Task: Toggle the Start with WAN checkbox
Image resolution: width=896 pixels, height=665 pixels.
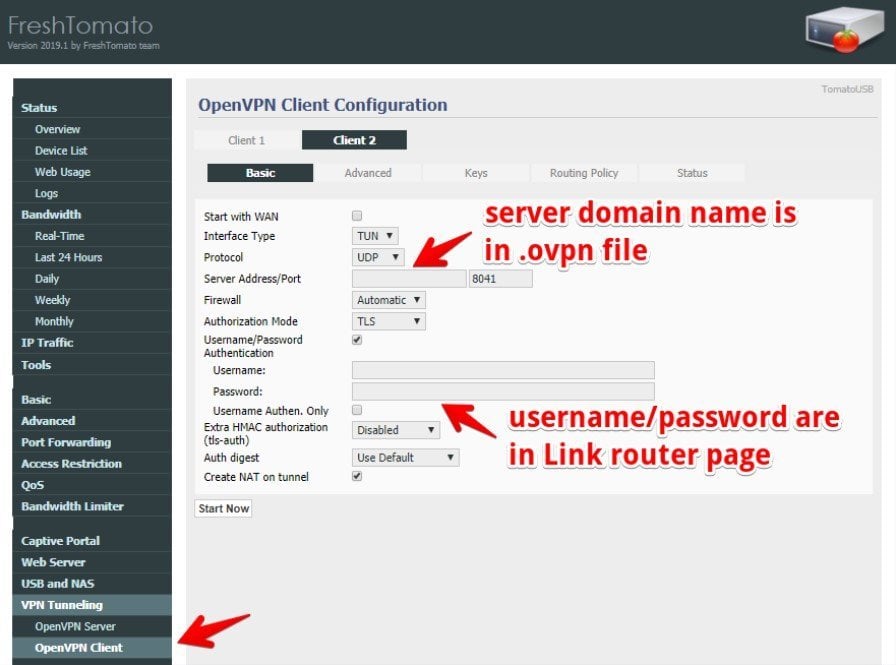Action: coord(357,215)
